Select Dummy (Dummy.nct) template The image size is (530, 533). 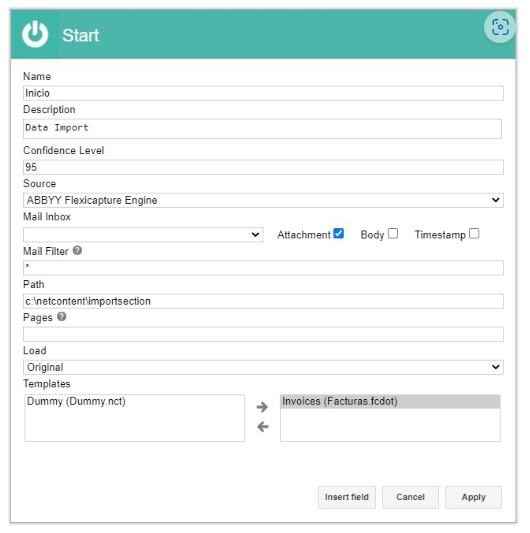click(76, 401)
